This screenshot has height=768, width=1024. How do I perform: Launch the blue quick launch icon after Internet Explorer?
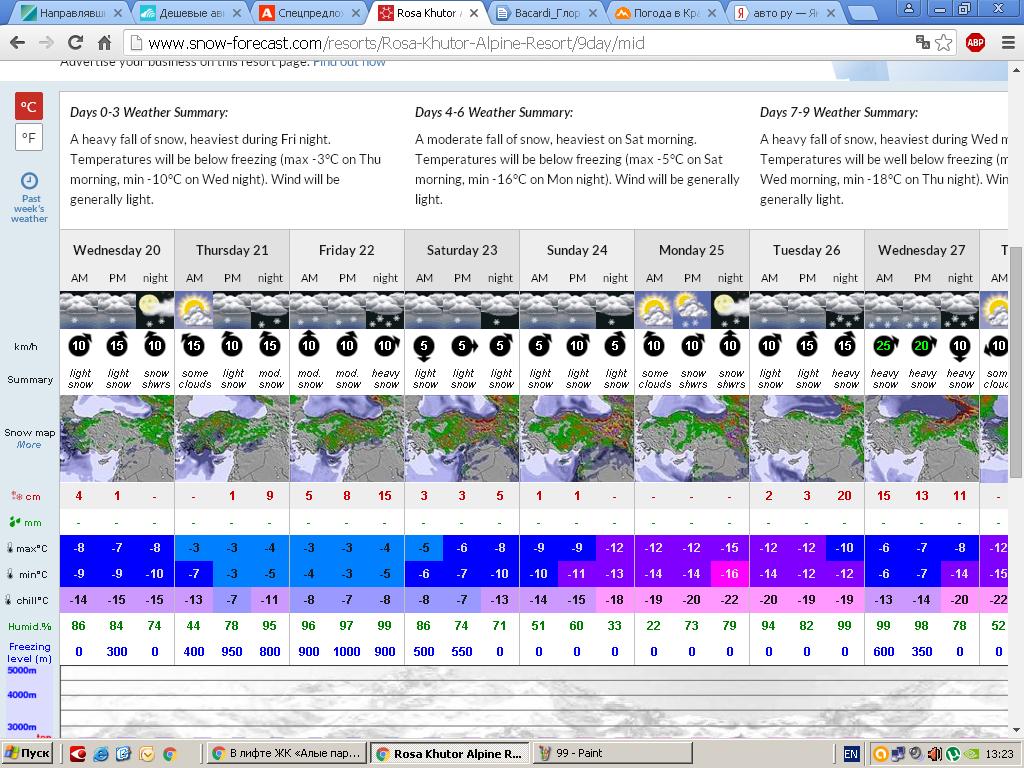(123, 754)
